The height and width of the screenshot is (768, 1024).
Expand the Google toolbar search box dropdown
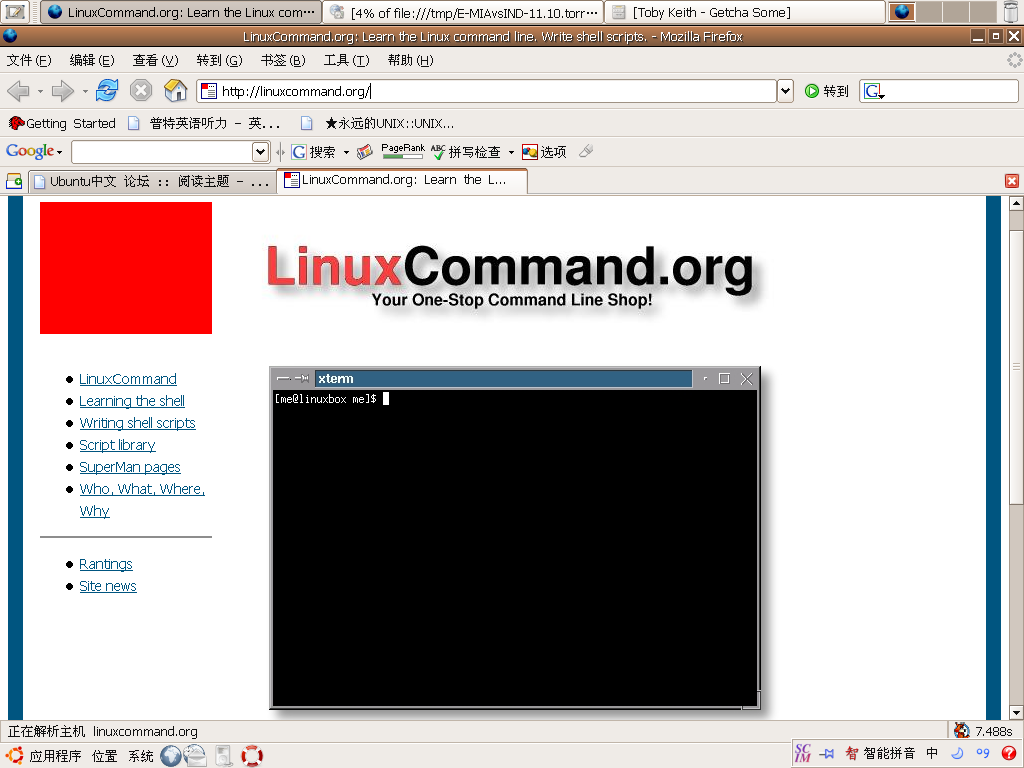(261, 152)
